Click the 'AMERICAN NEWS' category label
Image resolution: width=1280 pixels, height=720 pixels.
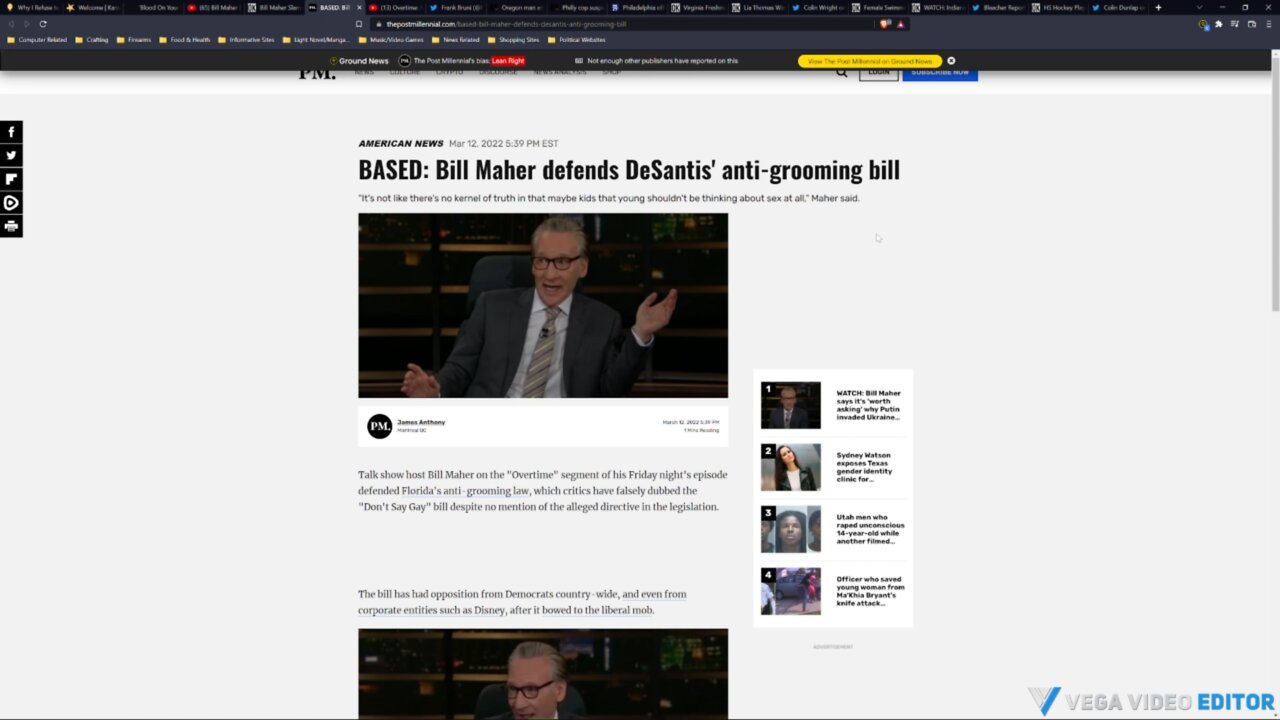pyautogui.click(x=401, y=143)
